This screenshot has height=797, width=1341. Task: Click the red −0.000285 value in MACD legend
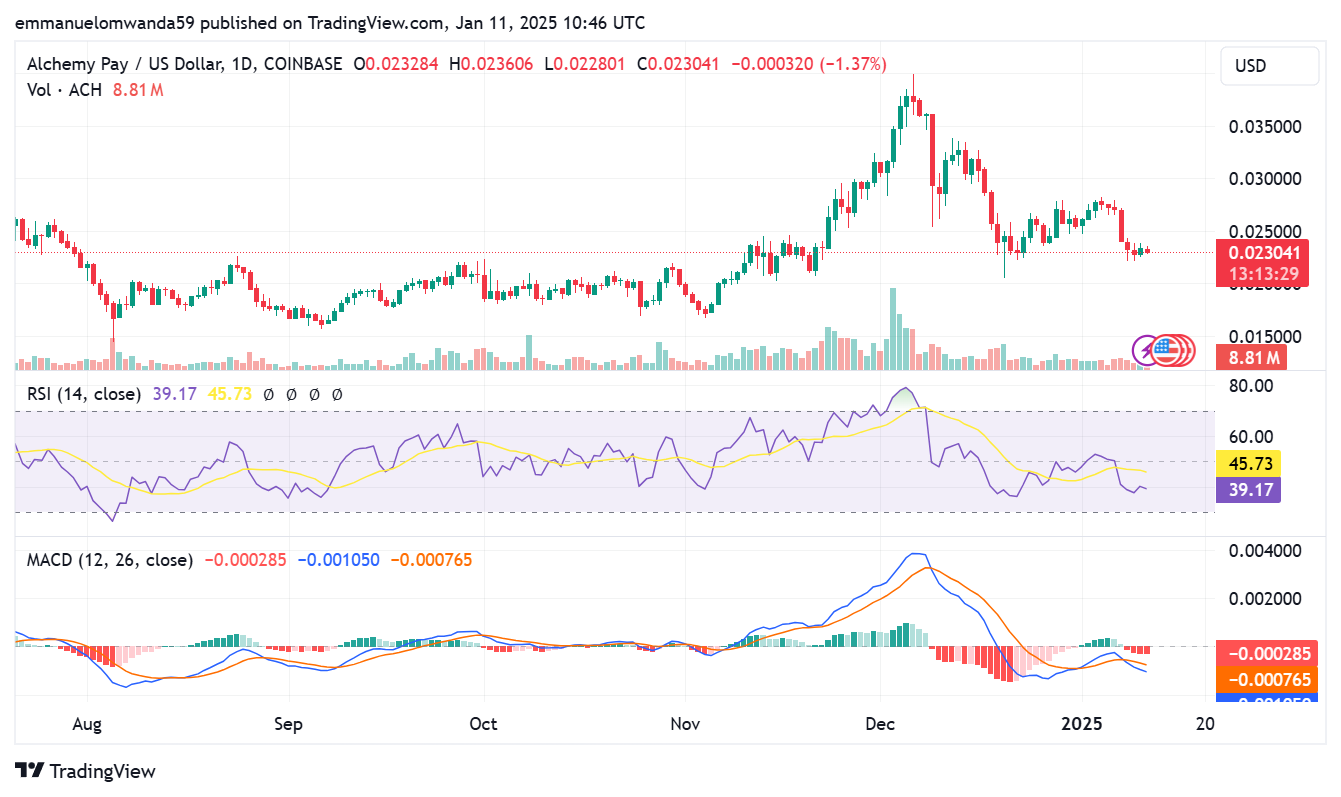click(245, 560)
